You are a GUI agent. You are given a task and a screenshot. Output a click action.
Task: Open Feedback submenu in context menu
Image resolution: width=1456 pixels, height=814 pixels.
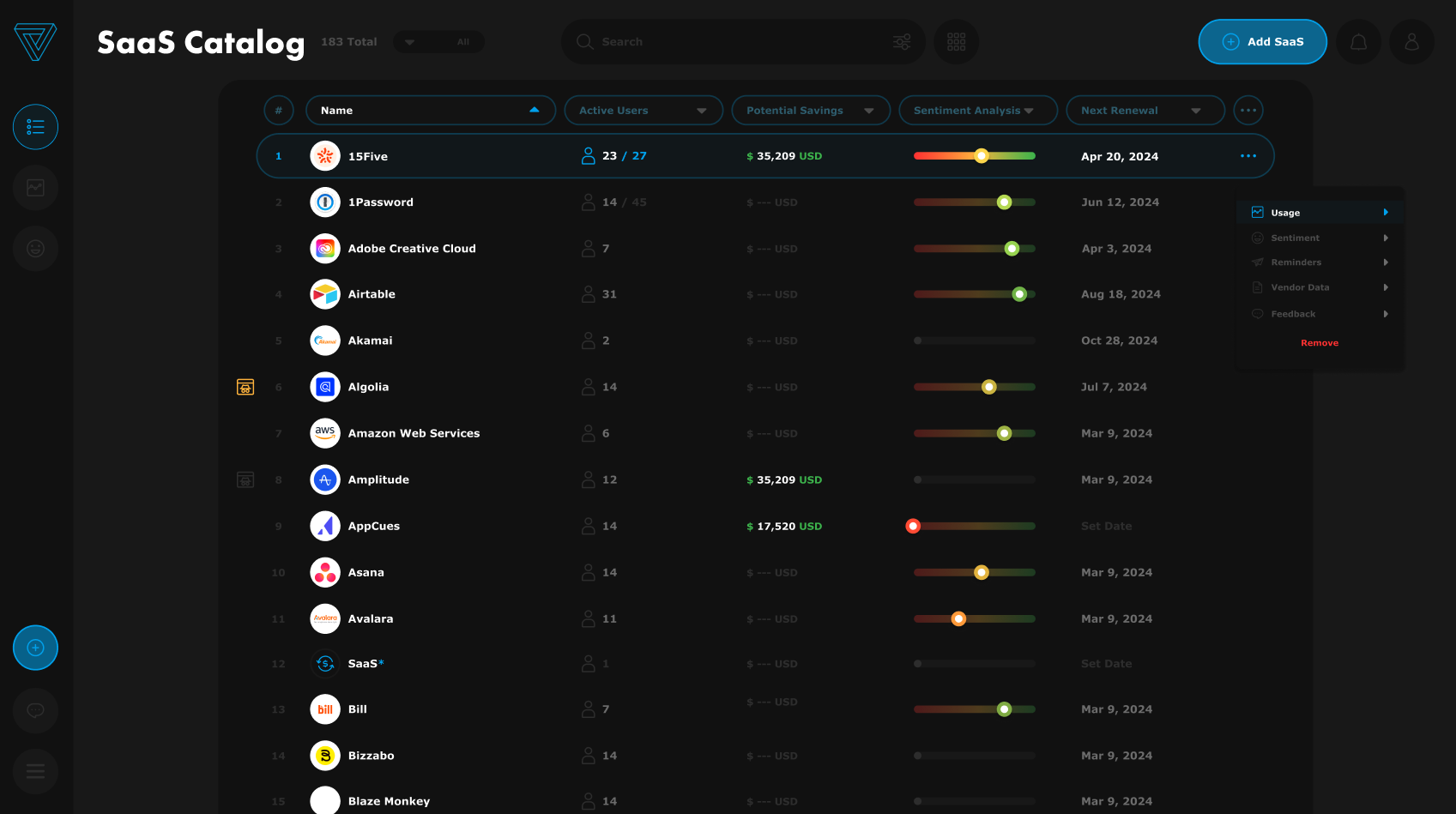1320,314
